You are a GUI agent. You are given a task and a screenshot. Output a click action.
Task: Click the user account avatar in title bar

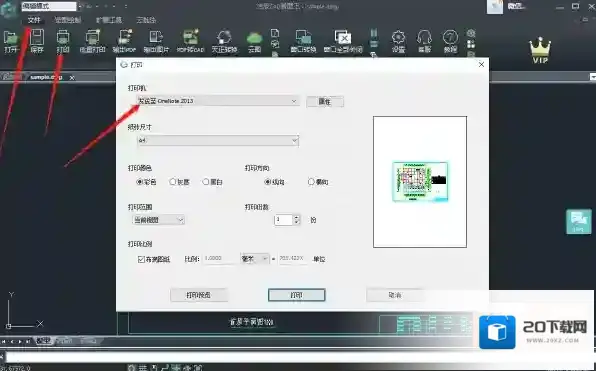pyautogui.click(x=495, y=7)
